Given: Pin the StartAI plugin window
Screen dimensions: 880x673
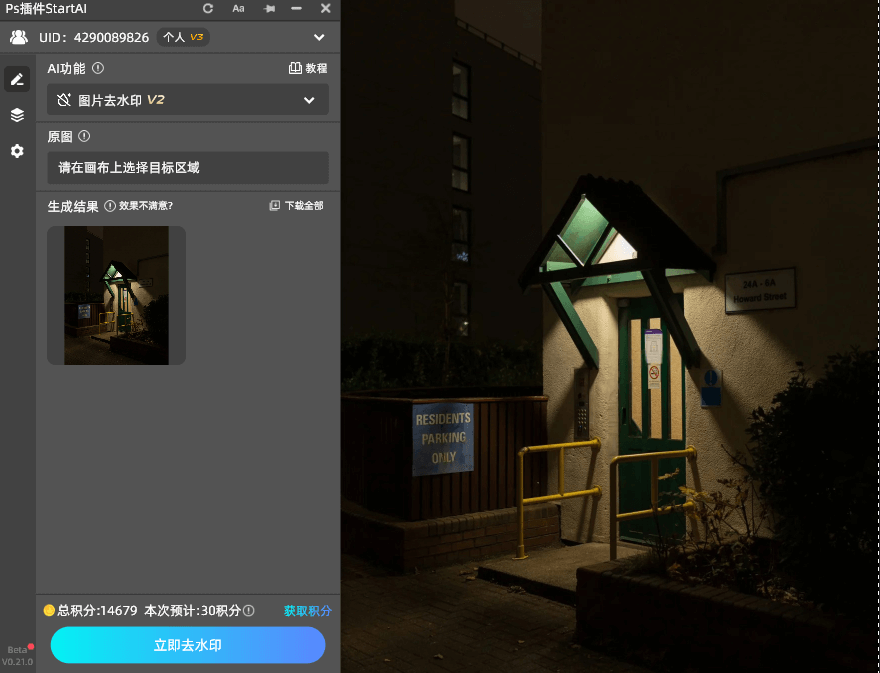Looking at the screenshot, I should click(x=268, y=8).
